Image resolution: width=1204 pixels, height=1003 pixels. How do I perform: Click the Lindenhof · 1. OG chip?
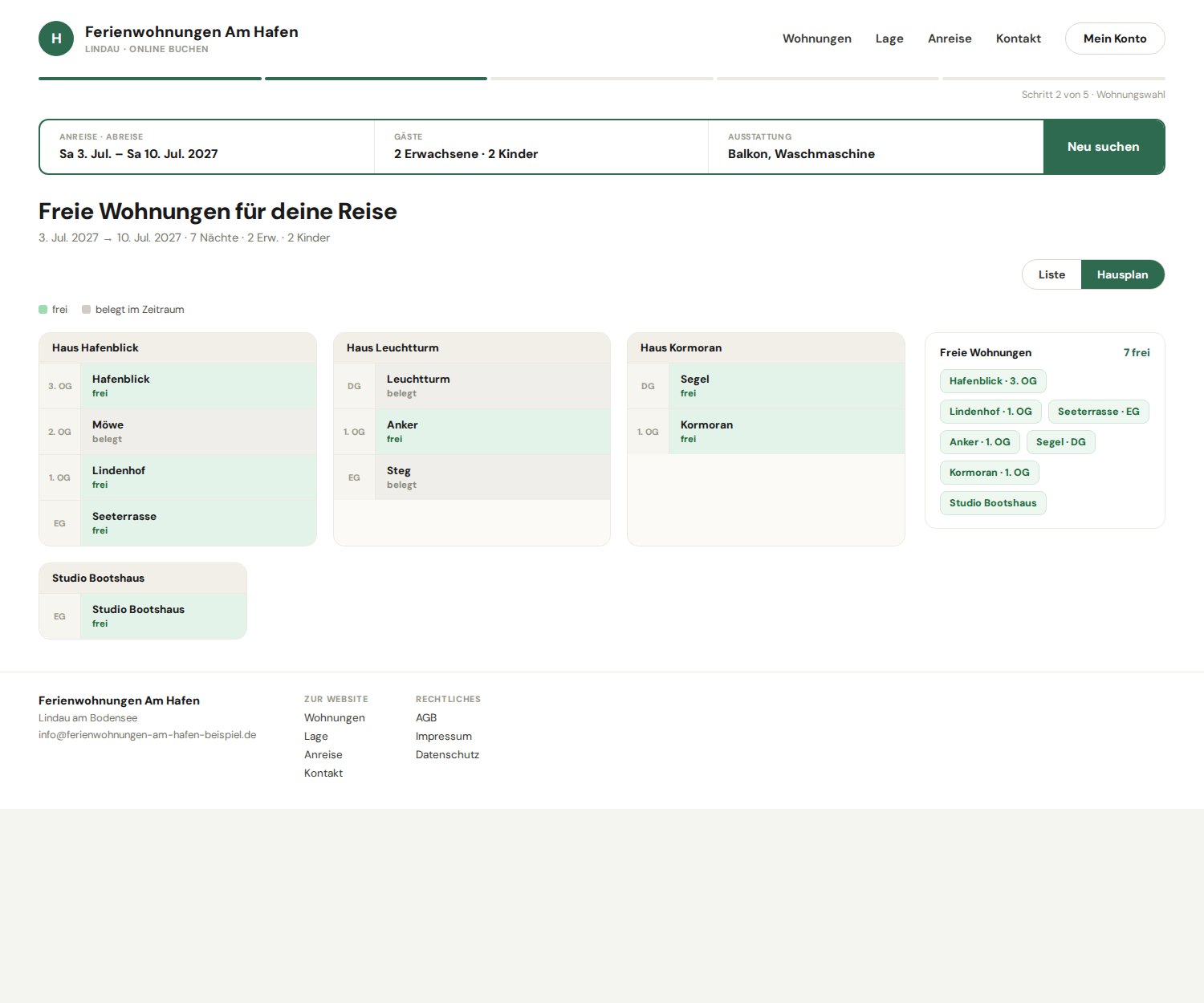[x=990, y=412]
